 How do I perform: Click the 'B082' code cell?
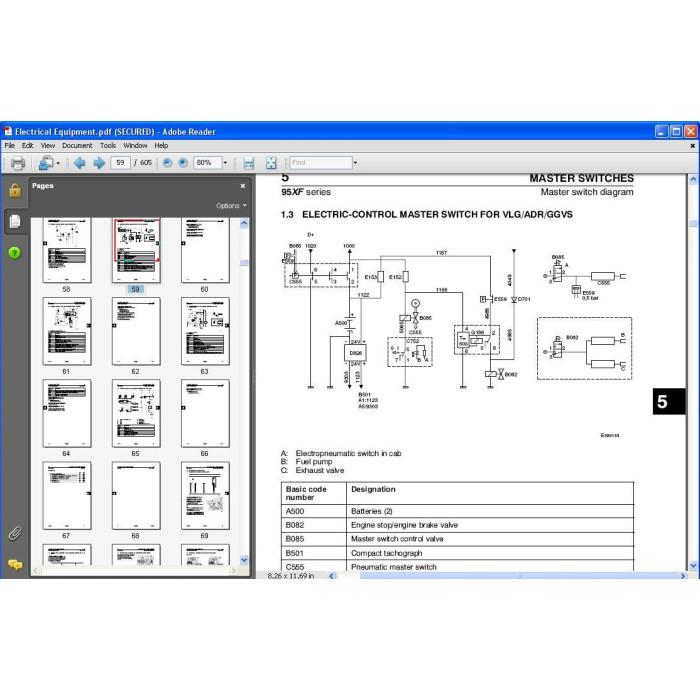[x=314, y=525]
